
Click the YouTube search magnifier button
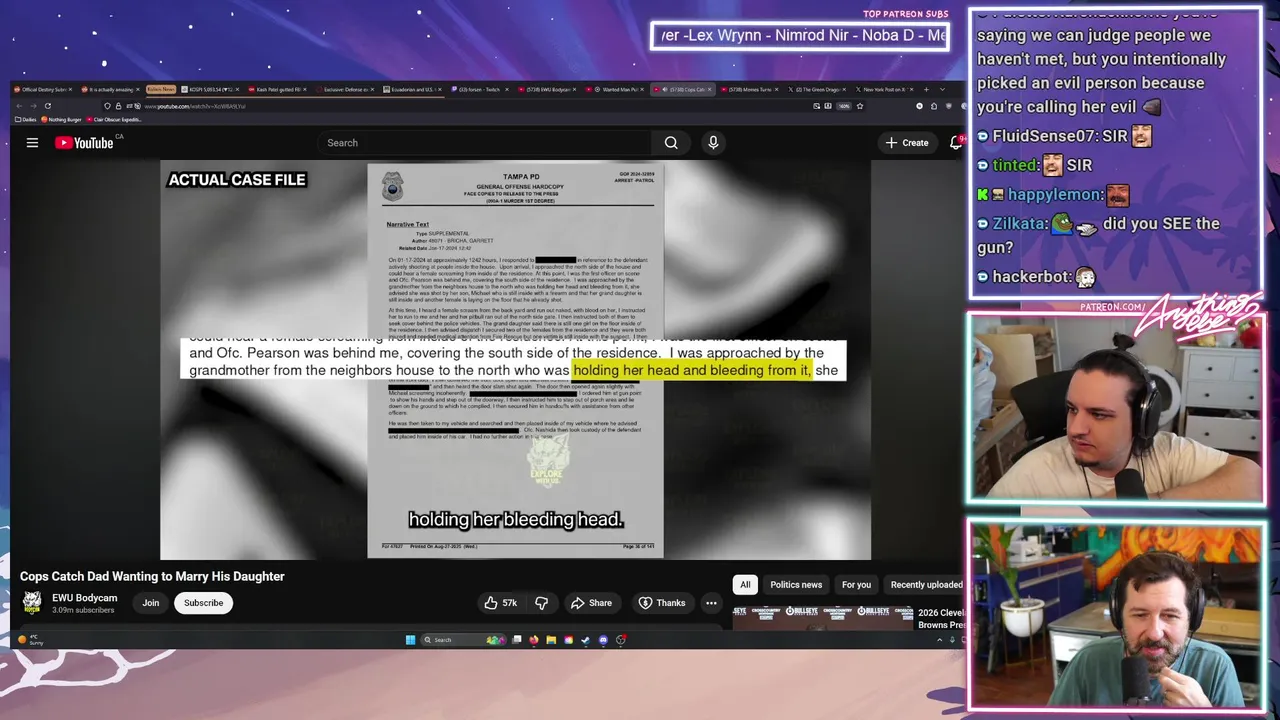coord(671,143)
